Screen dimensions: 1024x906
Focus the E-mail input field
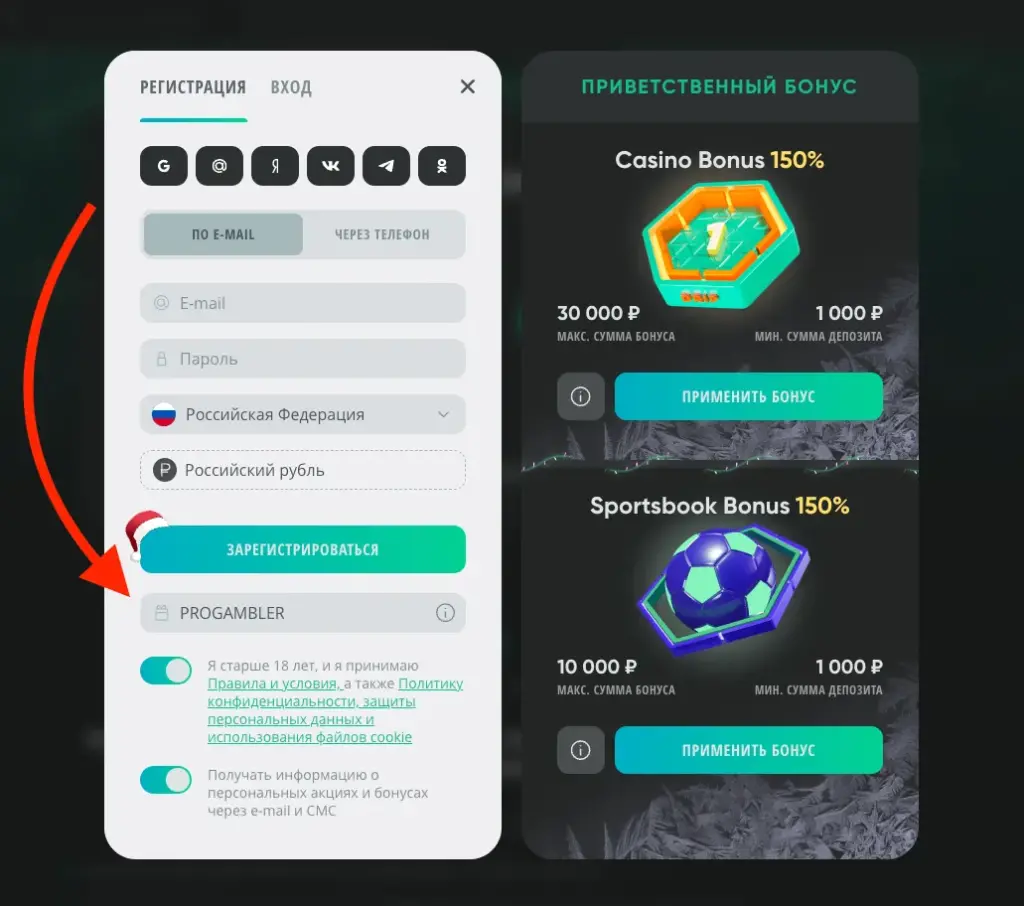(x=302, y=303)
